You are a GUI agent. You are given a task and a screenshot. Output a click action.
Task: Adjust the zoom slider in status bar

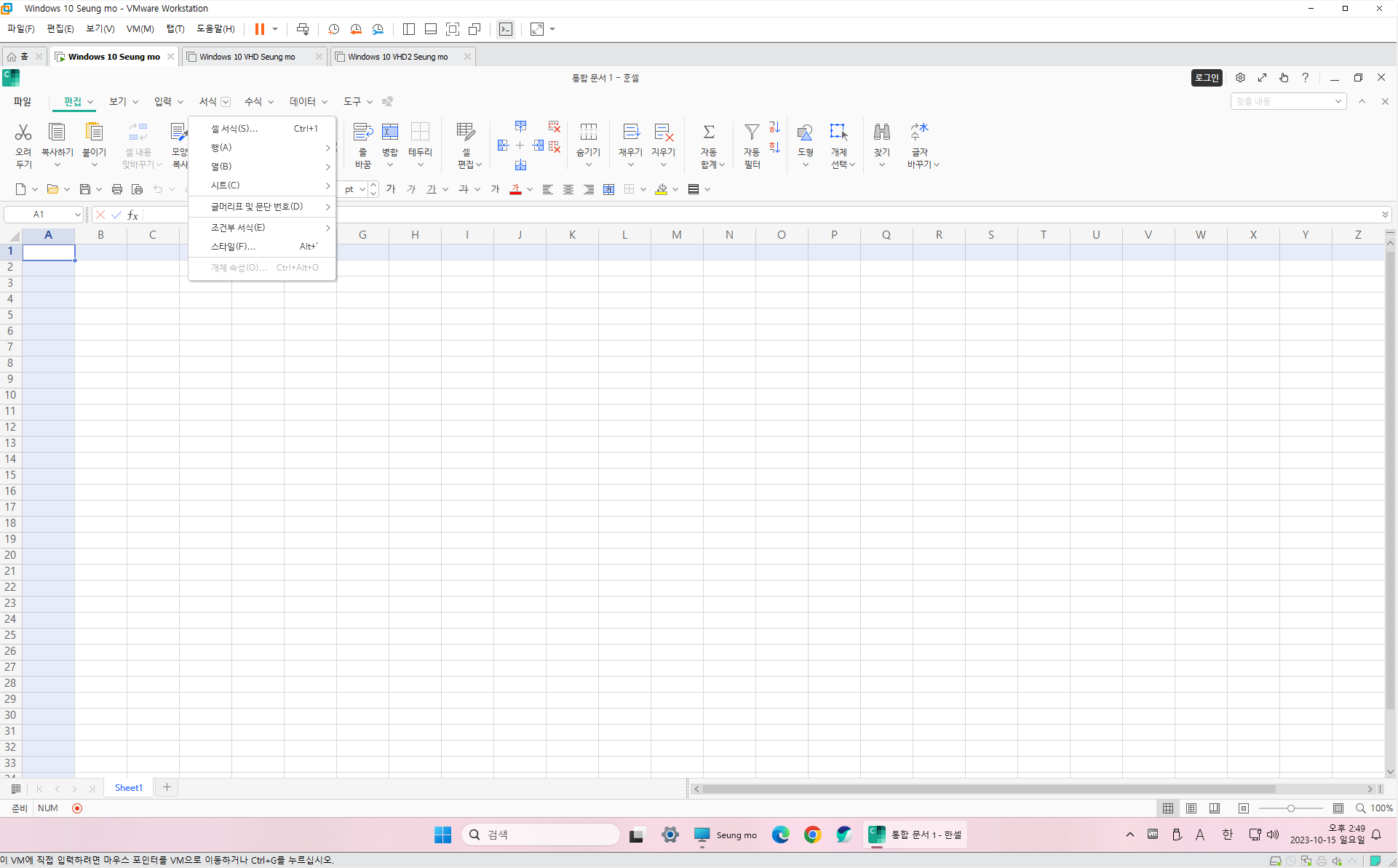(1290, 808)
